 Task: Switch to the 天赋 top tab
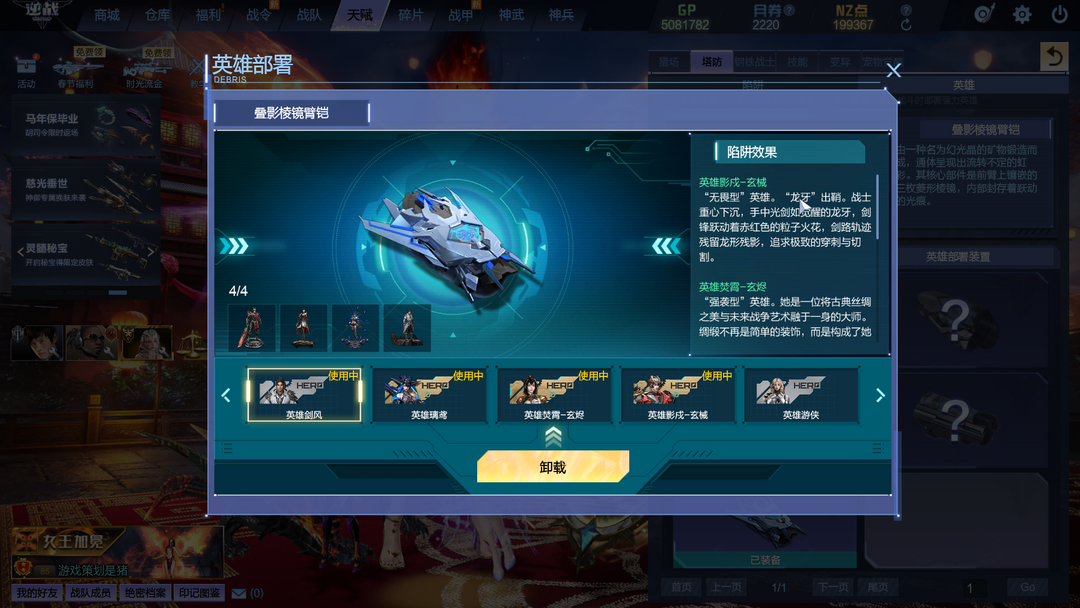point(360,15)
